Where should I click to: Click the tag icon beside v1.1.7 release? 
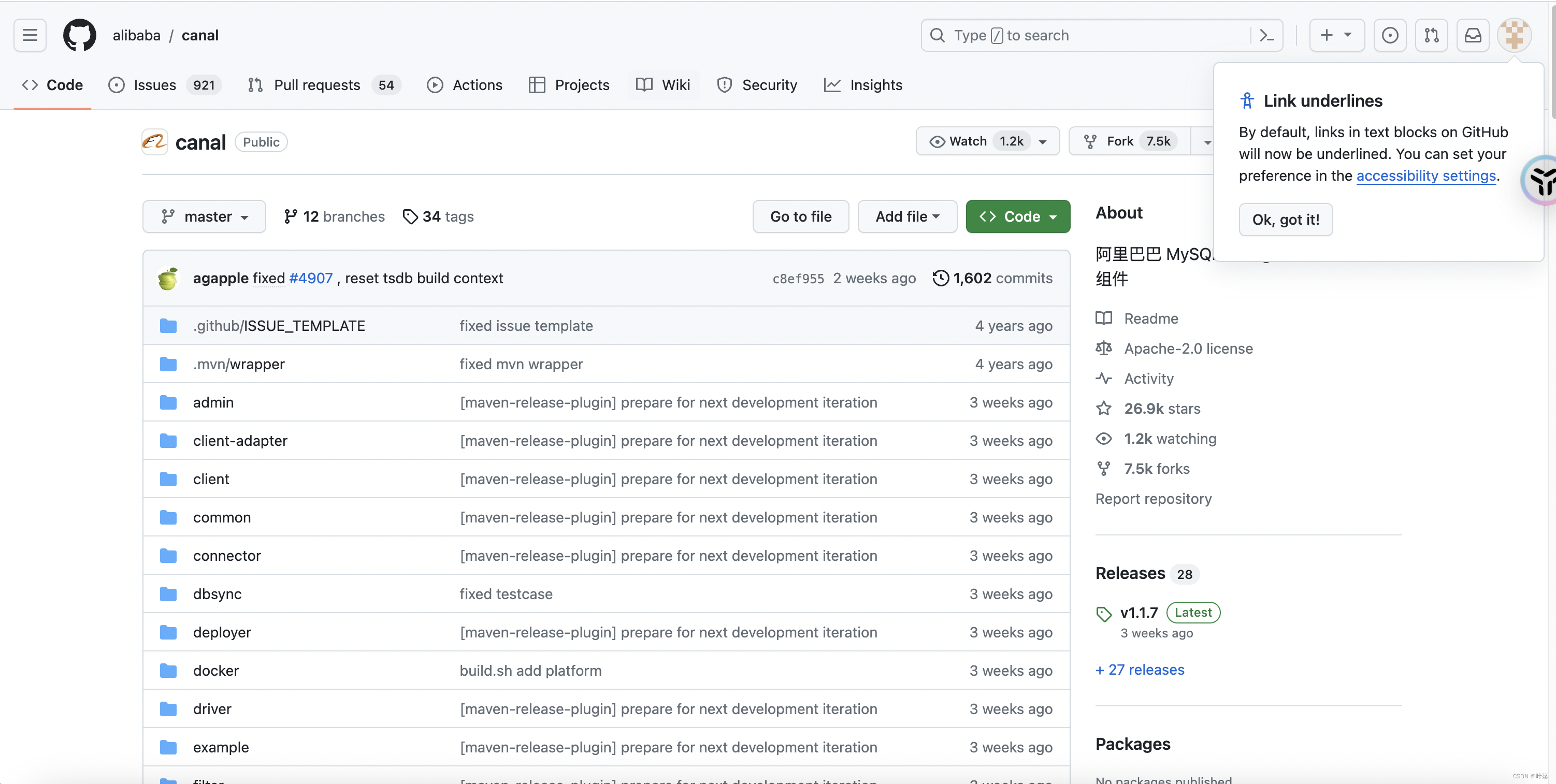[1104, 614]
